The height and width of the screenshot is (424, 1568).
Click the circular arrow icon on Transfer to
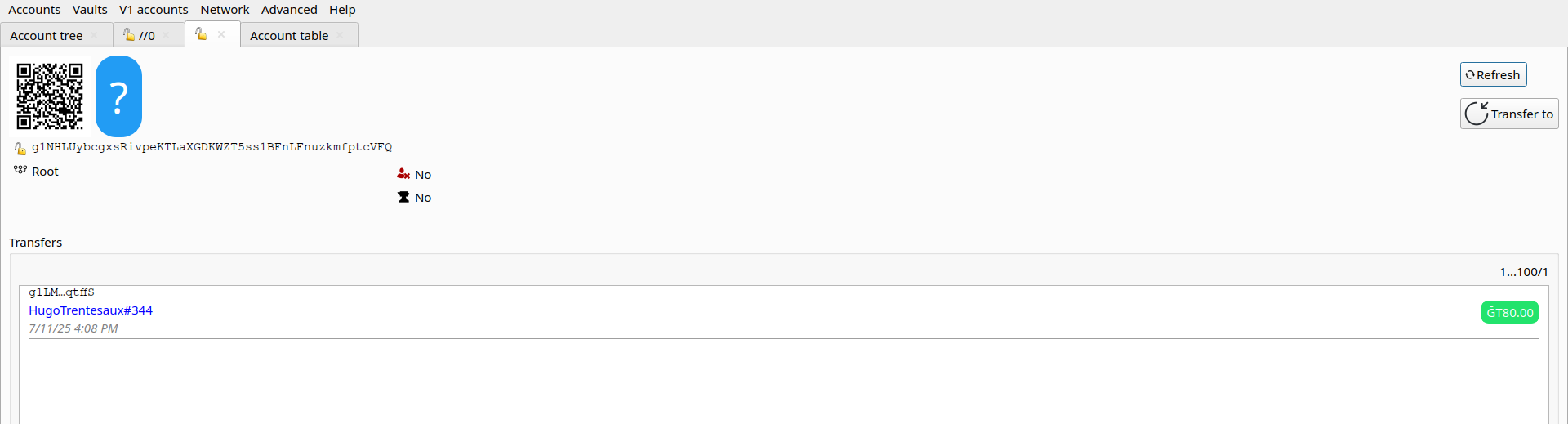click(x=1477, y=114)
